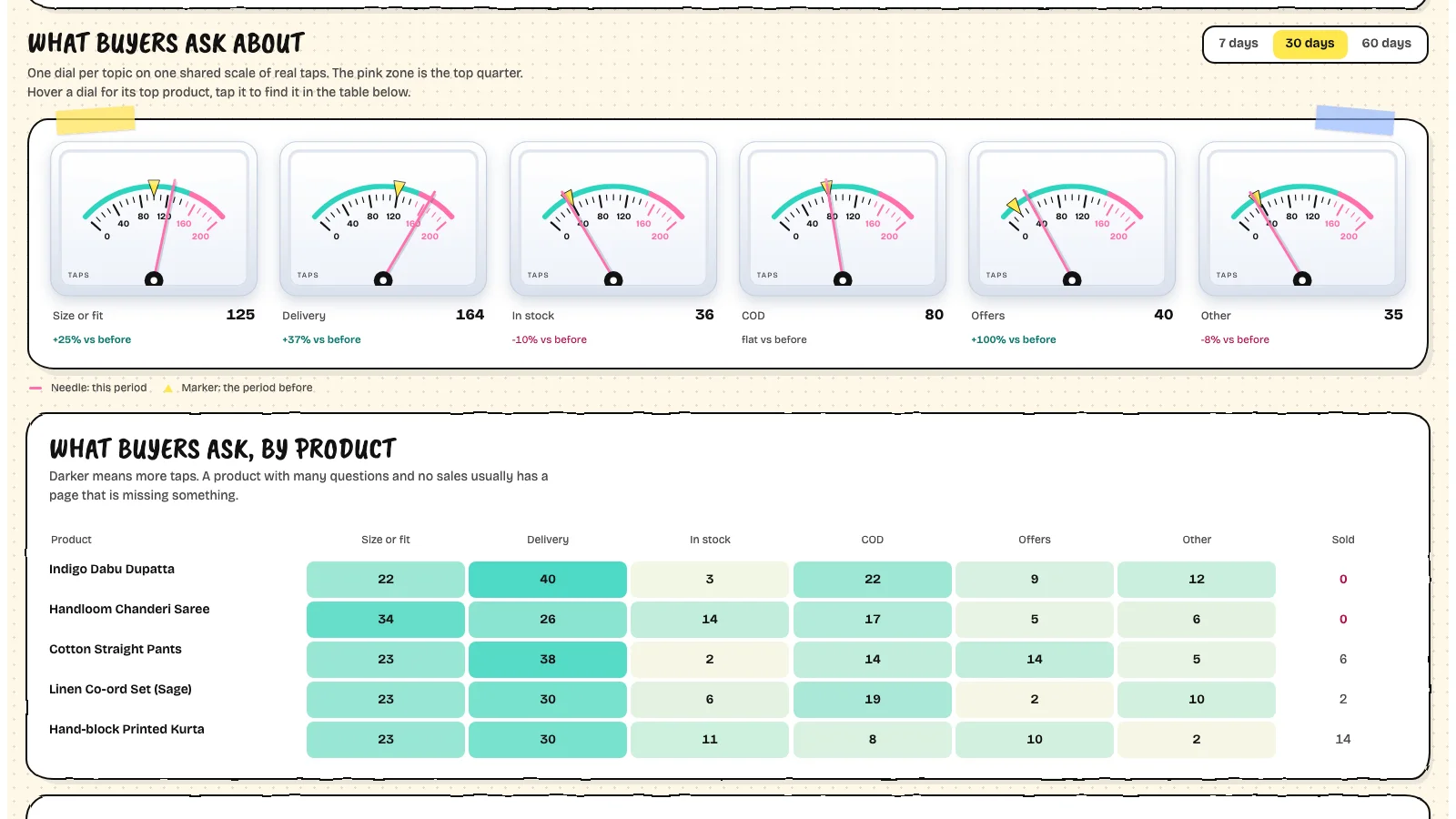
Task: Click Hand-block Printed Kurta sold count 14
Action: tap(1343, 740)
